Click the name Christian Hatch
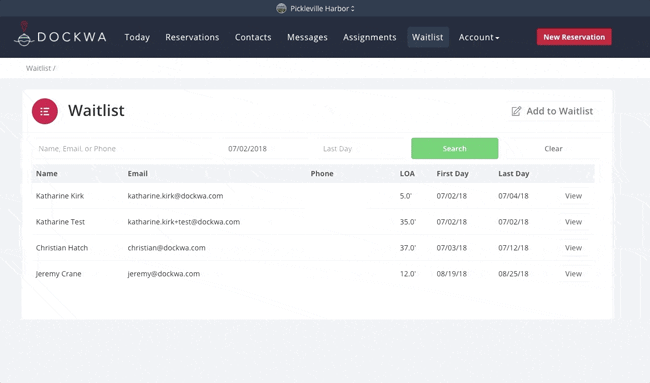 point(62,248)
